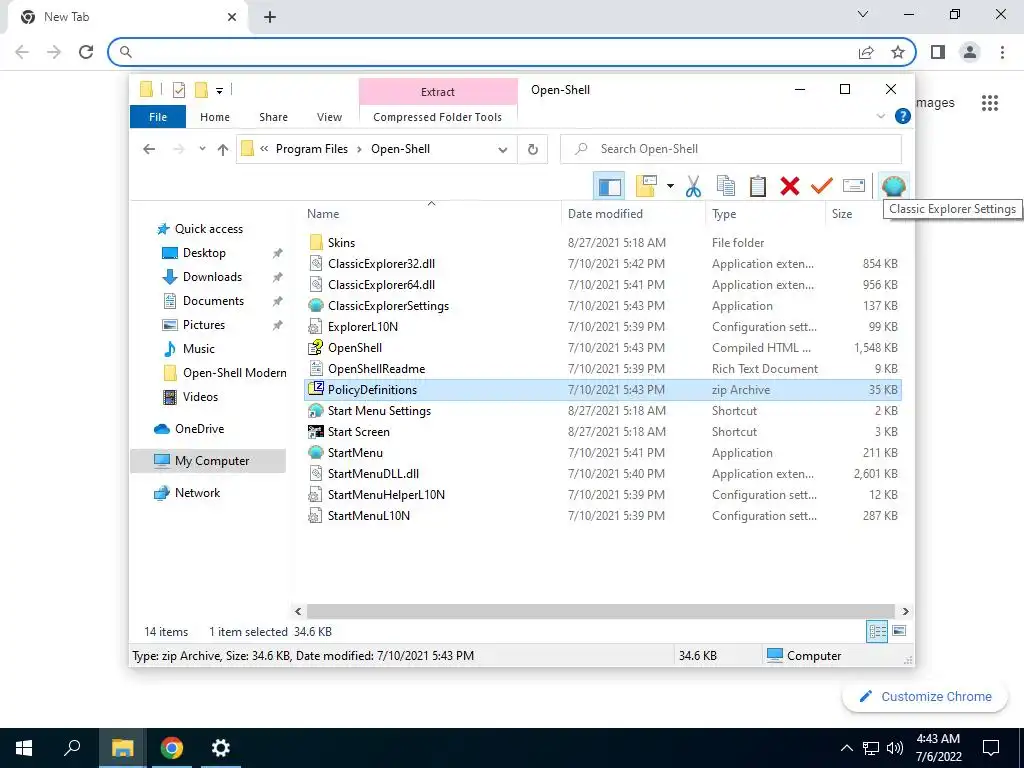The height and width of the screenshot is (768, 1024).
Task: Open Music in navigation pane
Action: pos(199,349)
